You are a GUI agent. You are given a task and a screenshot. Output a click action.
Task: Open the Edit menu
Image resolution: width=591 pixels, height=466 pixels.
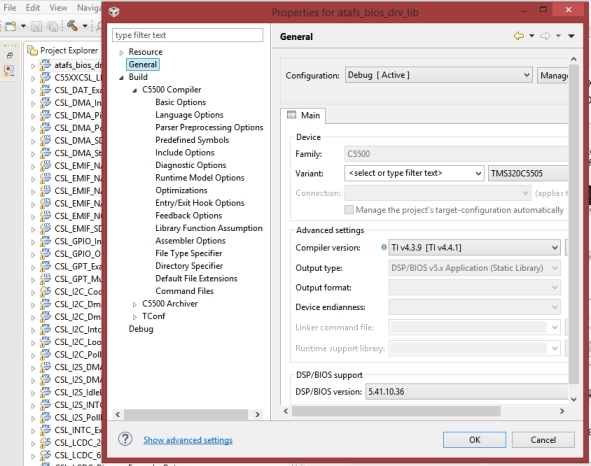pyautogui.click(x=33, y=8)
